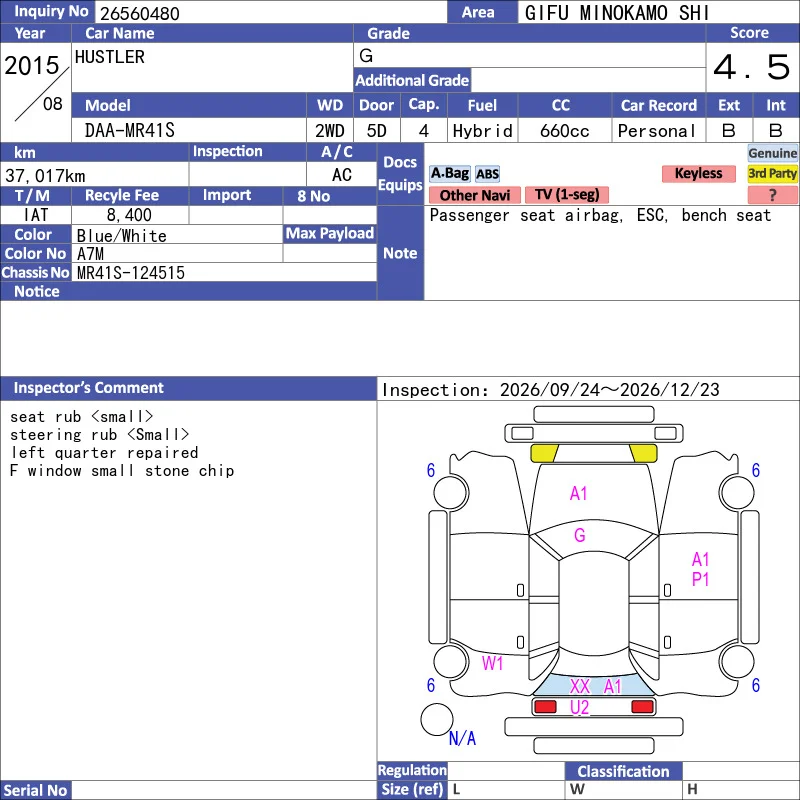Click the P1 mark on right door

(x=701, y=579)
